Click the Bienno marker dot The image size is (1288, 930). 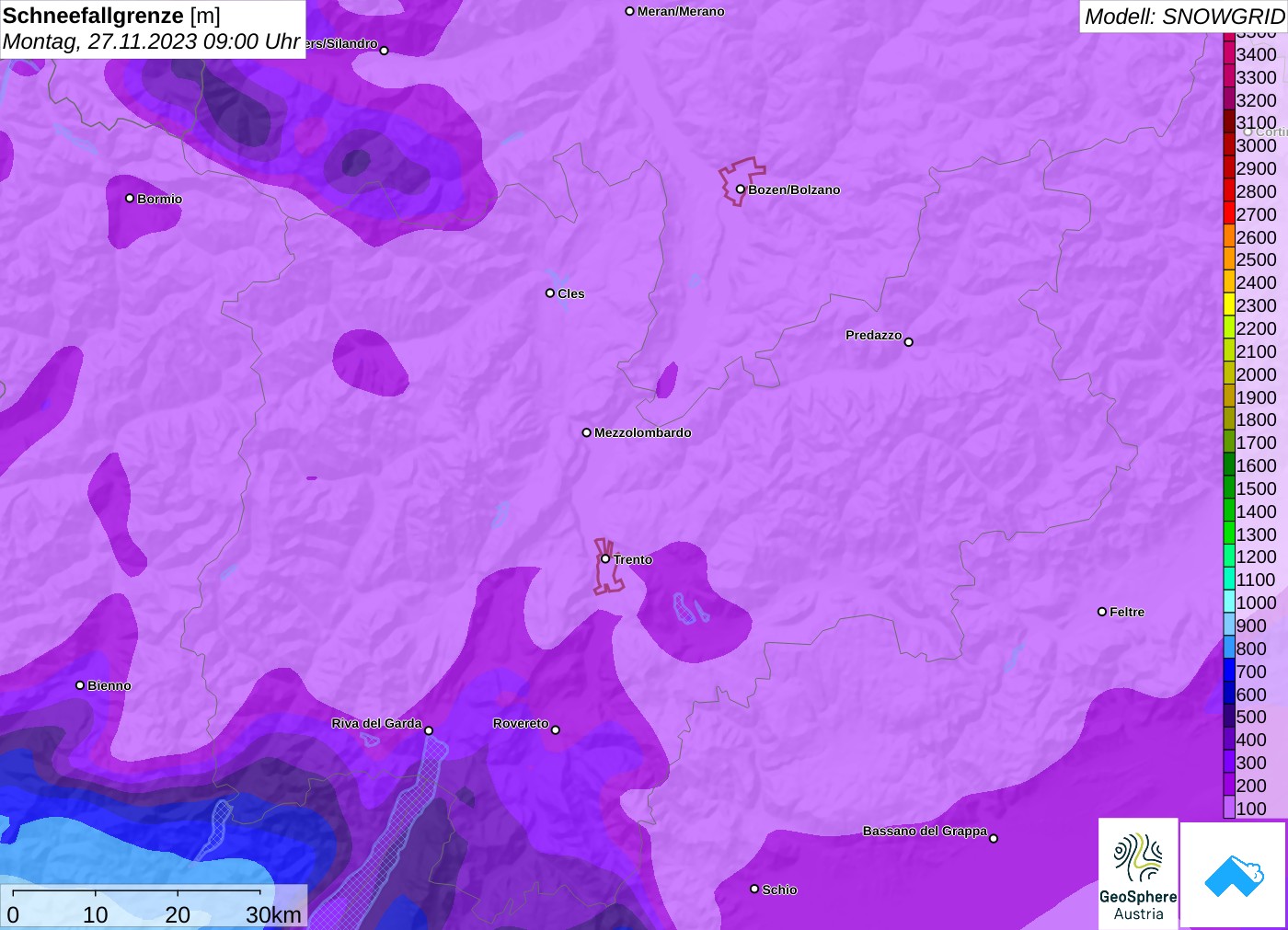pyautogui.click(x=80, y=685)
